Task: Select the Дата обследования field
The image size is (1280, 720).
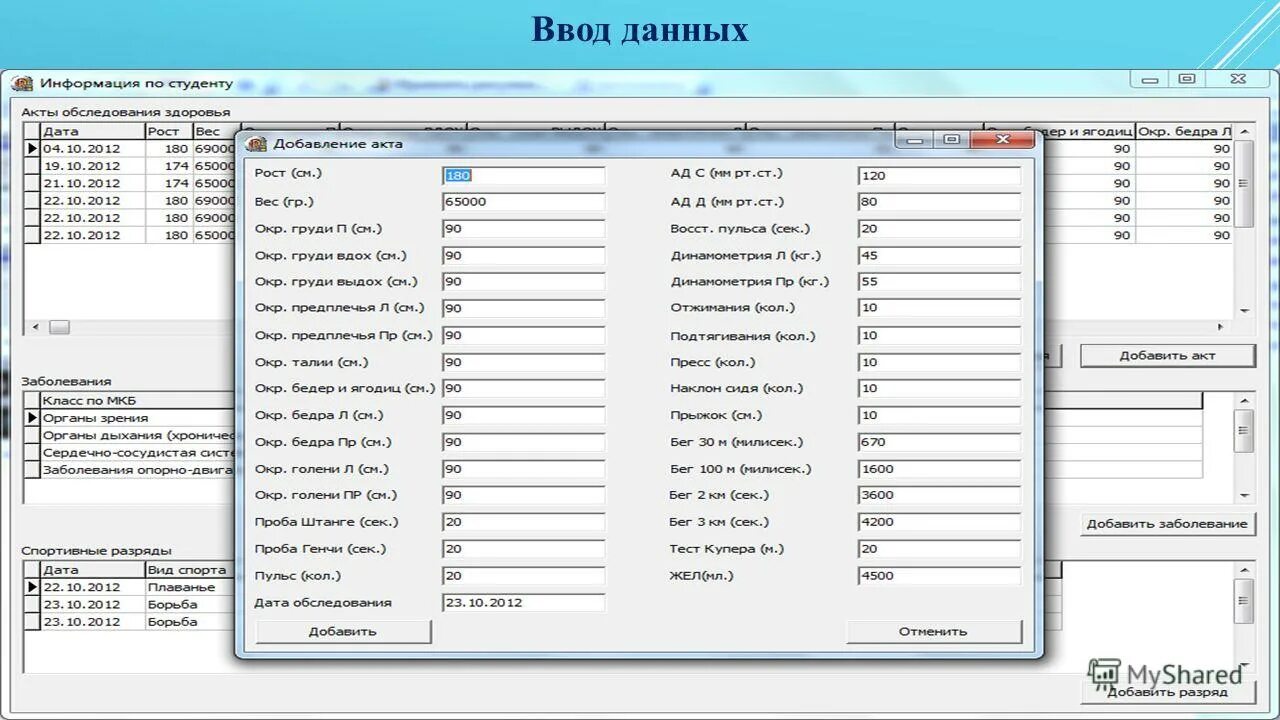Action: pos(523,601)
